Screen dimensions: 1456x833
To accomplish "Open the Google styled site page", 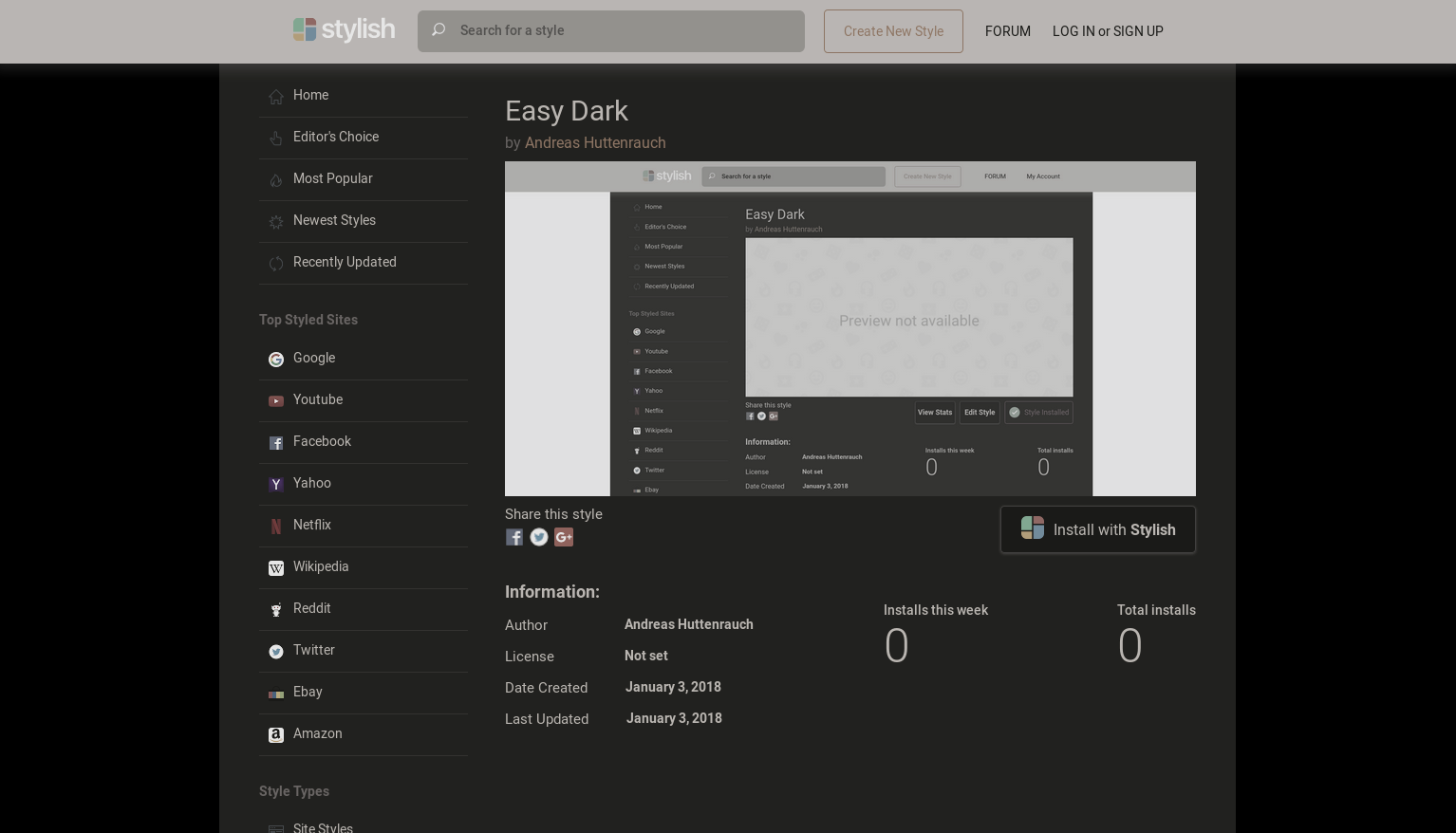I will tap(313, 358).
